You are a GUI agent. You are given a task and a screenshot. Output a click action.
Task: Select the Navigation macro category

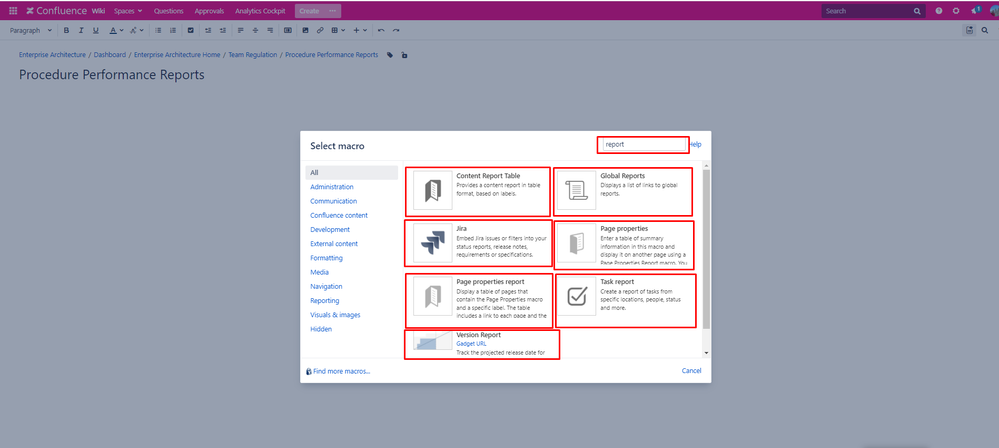[326, 286]
